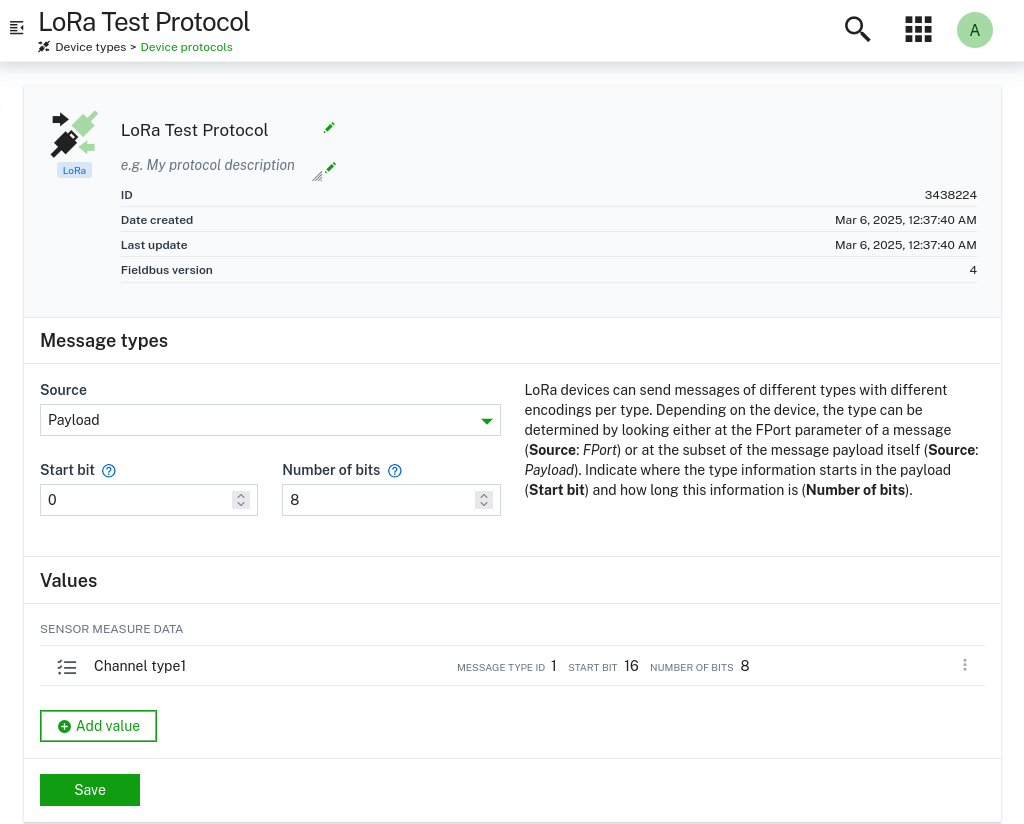Select the Channel type1 value row
The image size is (1024, 824).
coord(300,666)
